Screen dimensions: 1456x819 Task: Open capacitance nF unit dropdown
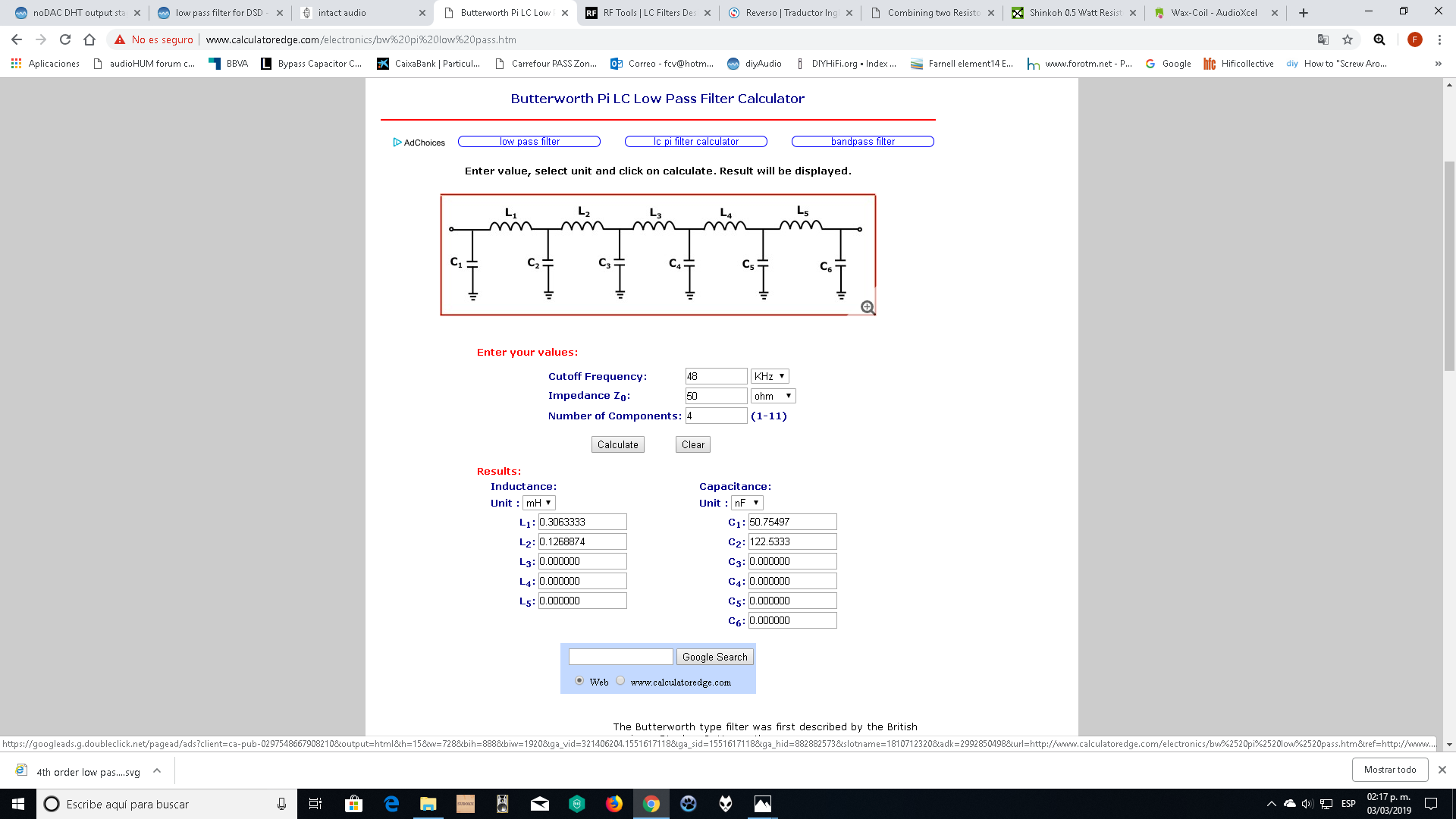point(747,503)
